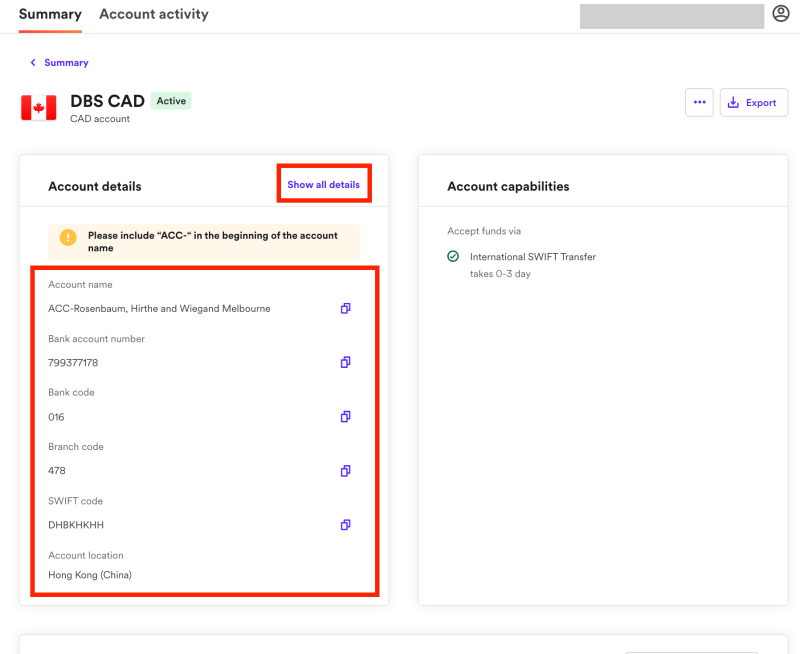
Task: Copy the account name value
Action: 345,308
